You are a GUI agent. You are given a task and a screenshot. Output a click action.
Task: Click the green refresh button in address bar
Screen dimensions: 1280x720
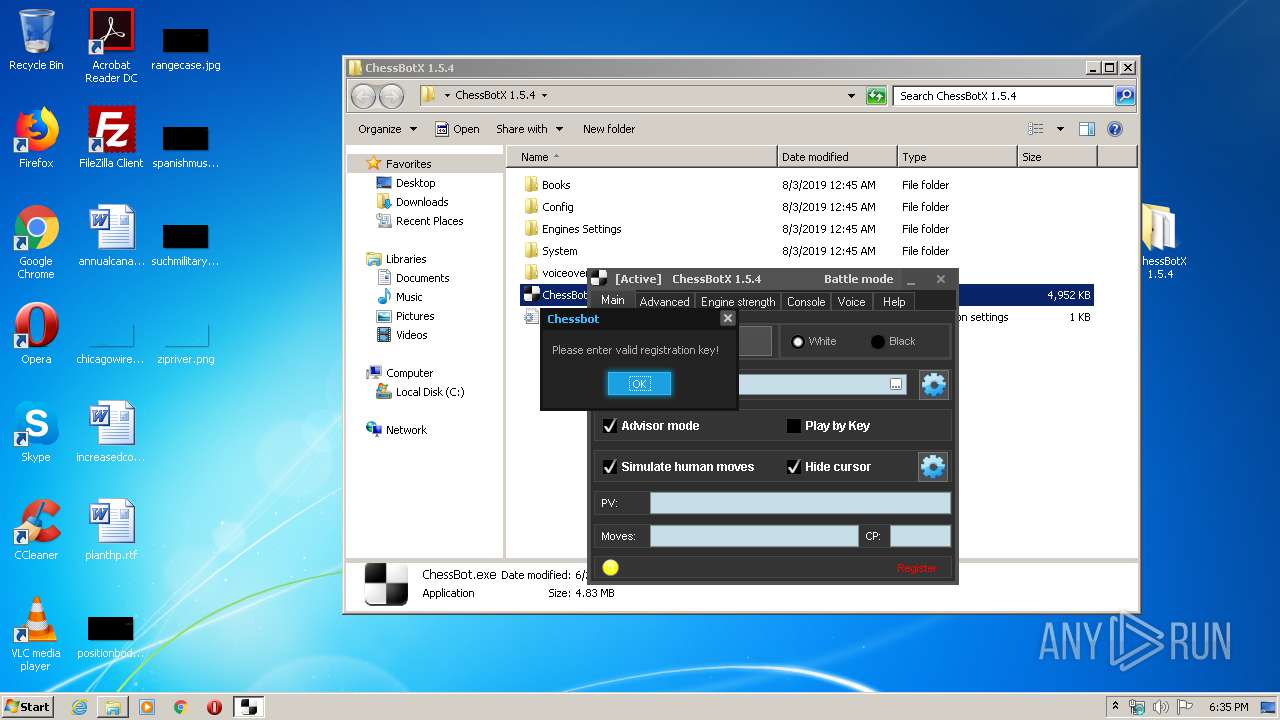click(876, 96)
